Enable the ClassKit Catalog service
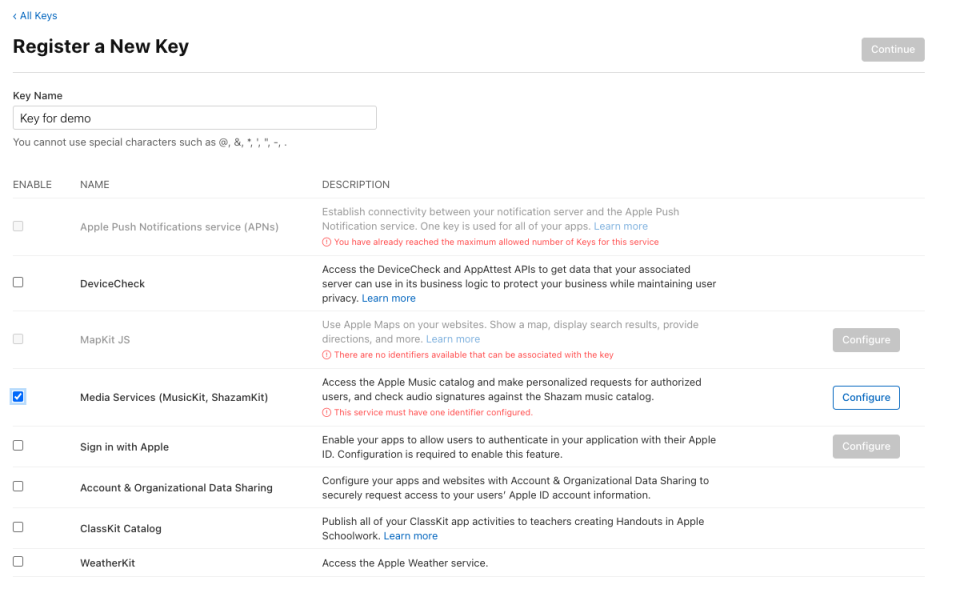The width and height of the screenshot is (960, 597). (x=17, y=528)
